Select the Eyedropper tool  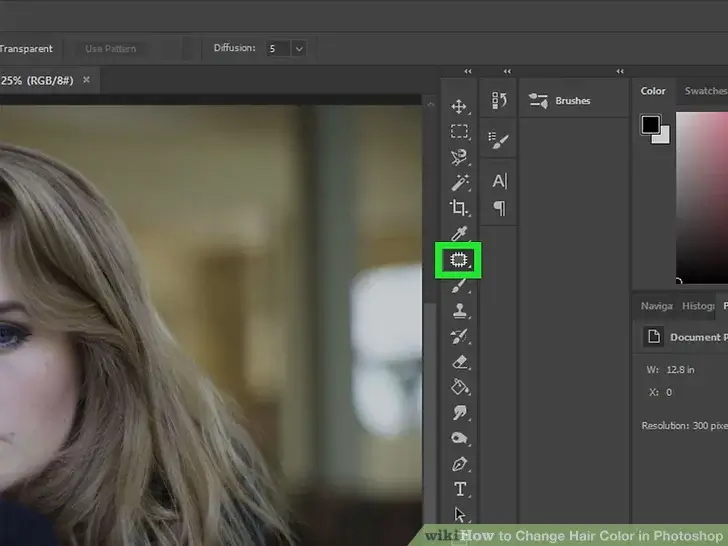tap(459, 234)
